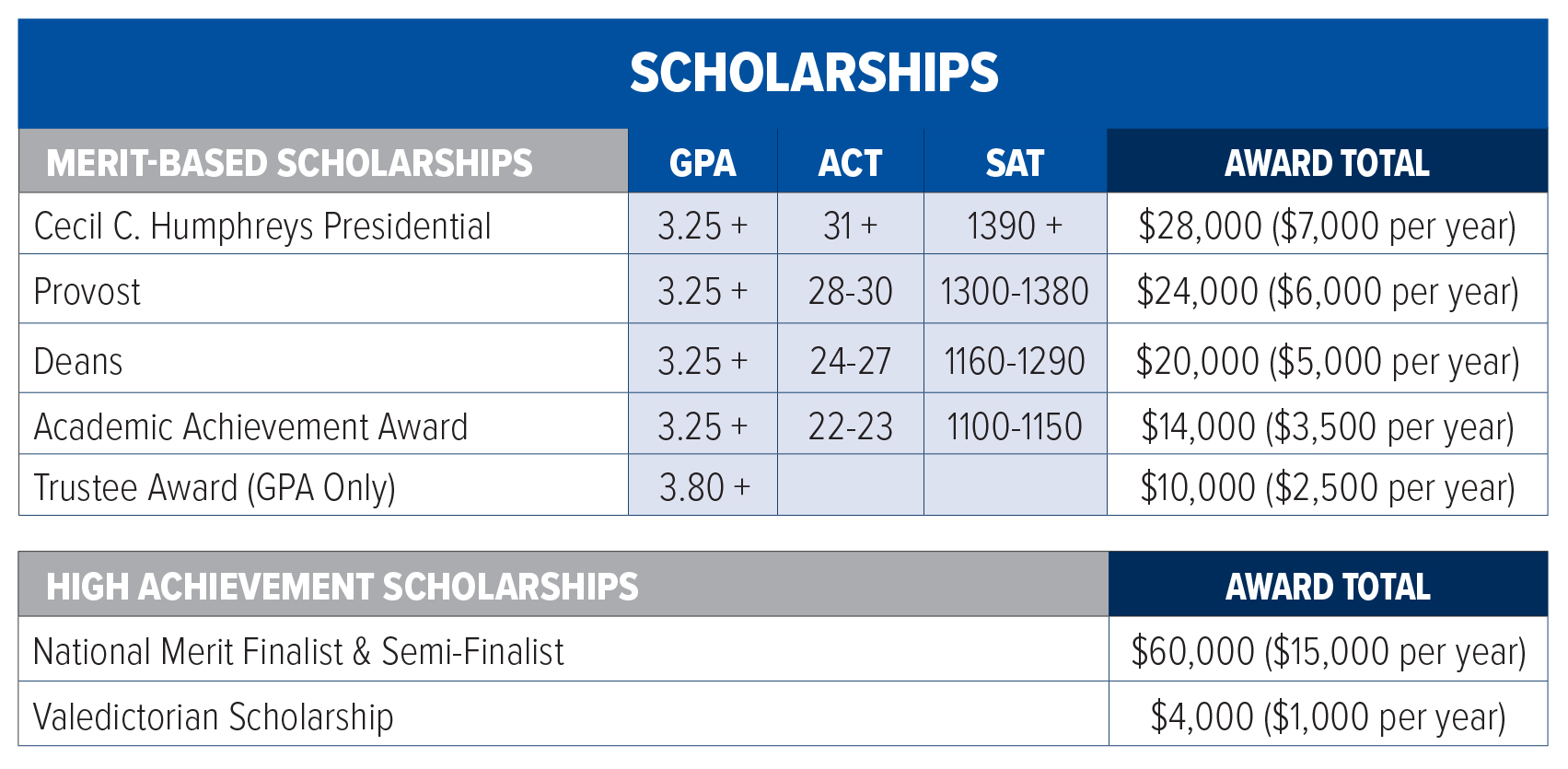Select the 1300-1380 SAT range cell
1568x769 pixels.
(x=1015, y=291)
